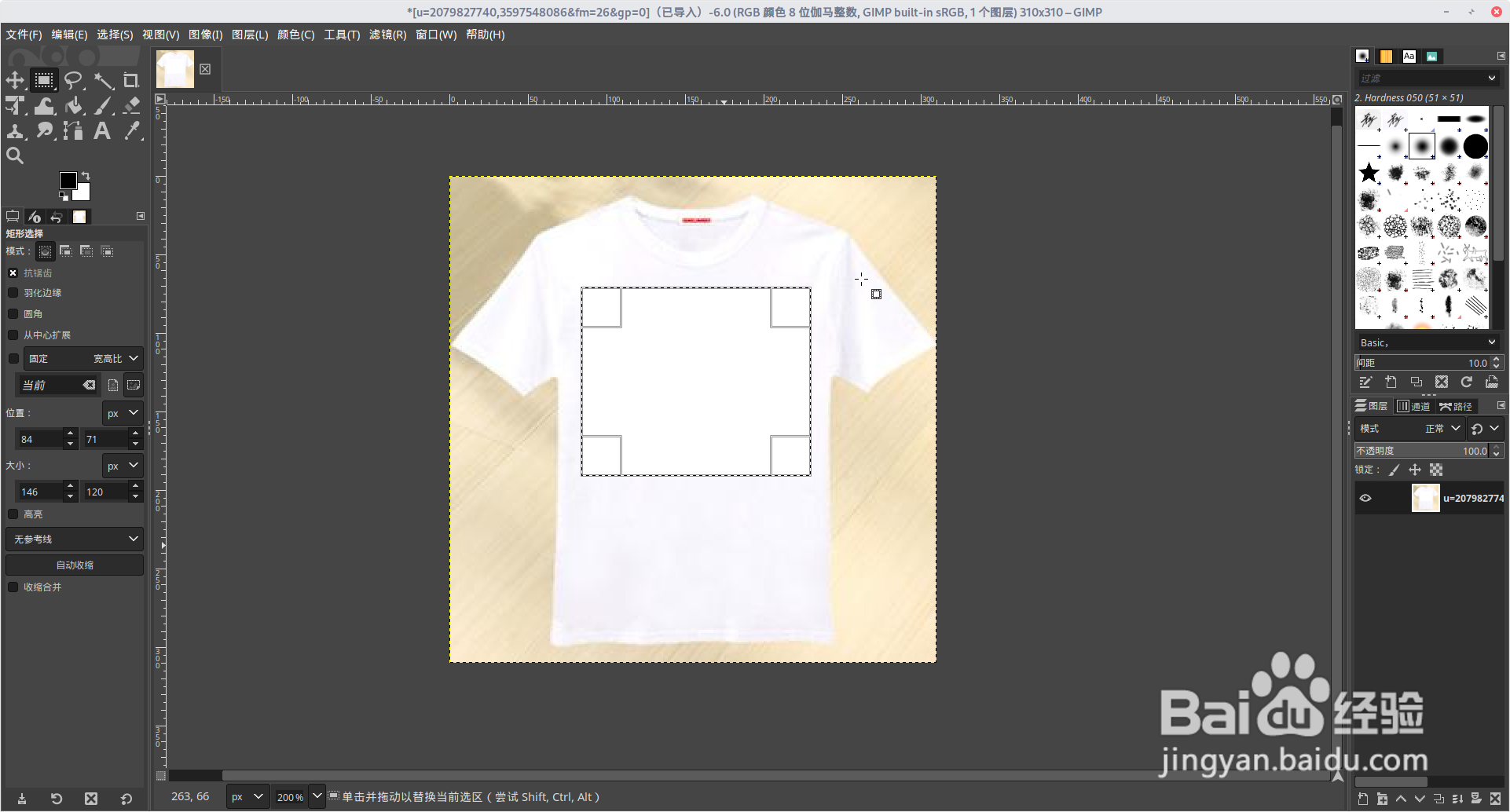Toggle visibility eye of layer u=207982774
The image size is (1510, 812).
(1365, 498)
